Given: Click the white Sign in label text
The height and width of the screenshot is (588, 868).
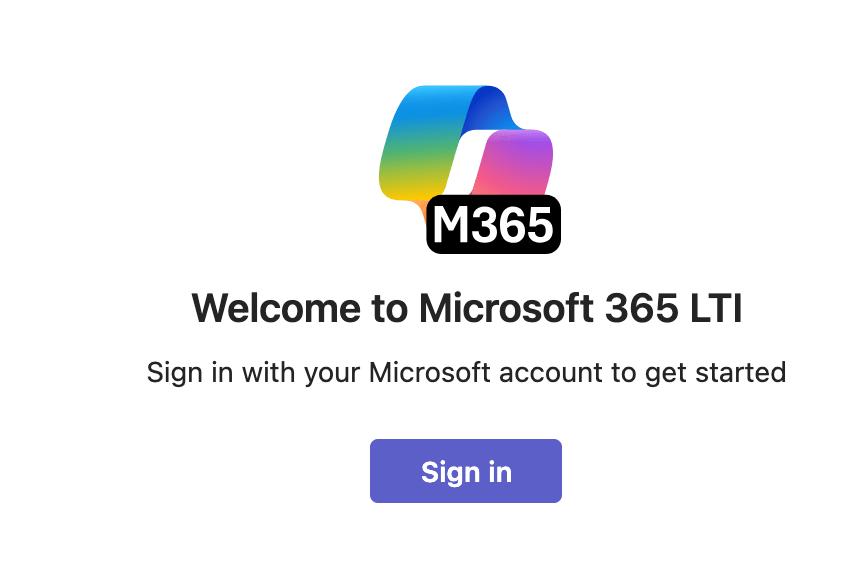Looking at the screenshot, I should 466,472.
